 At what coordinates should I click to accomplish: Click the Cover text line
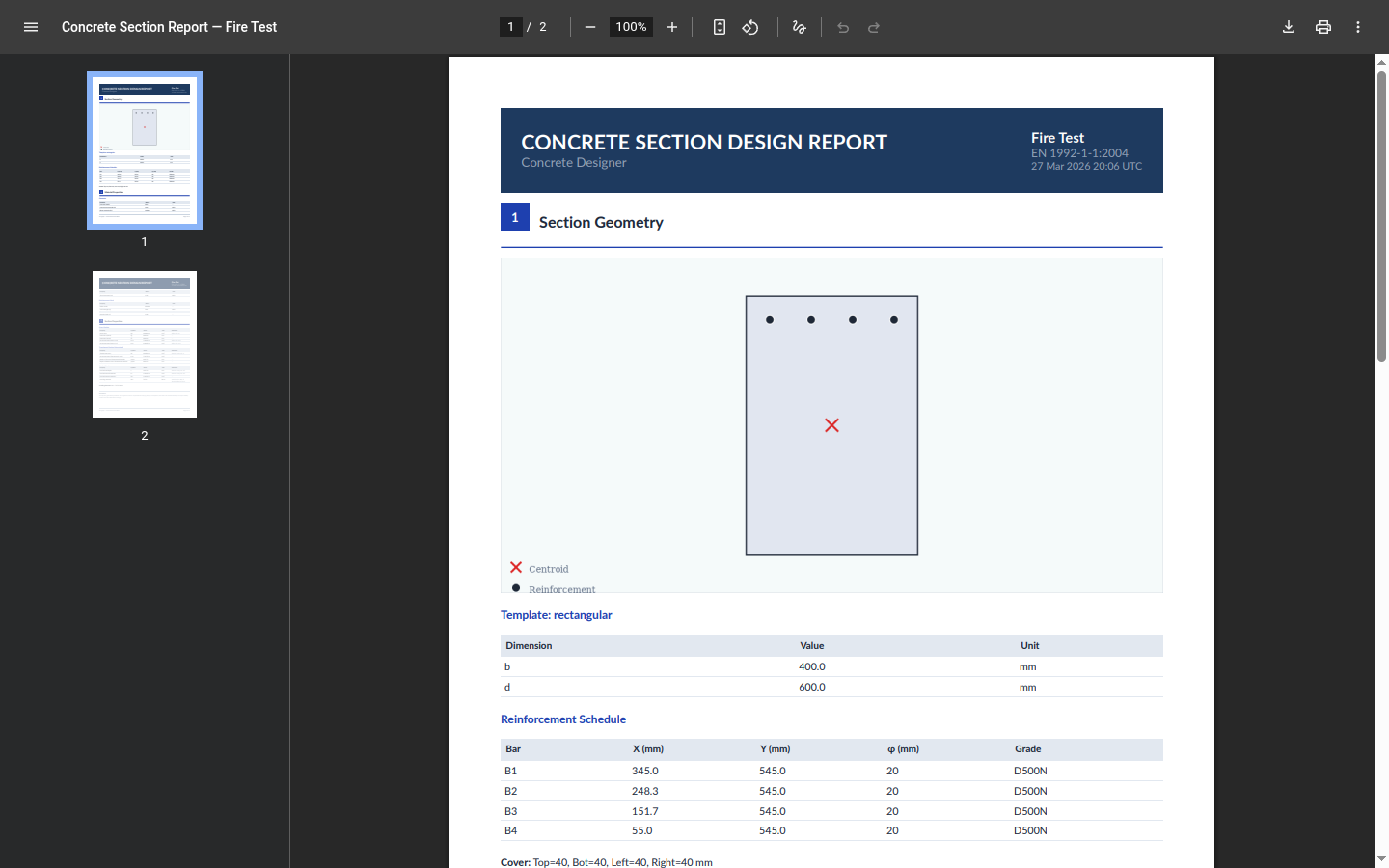(607, 862)
